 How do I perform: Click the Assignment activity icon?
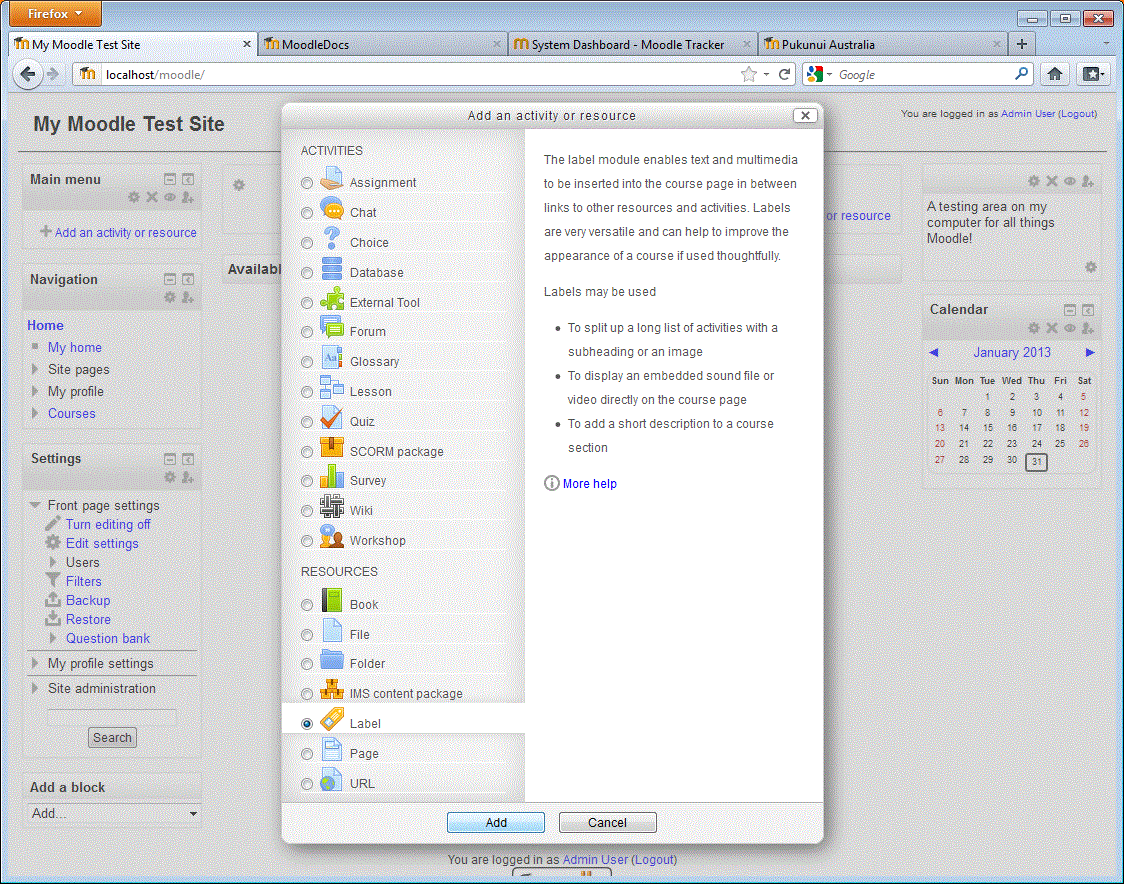coord(331,179)
